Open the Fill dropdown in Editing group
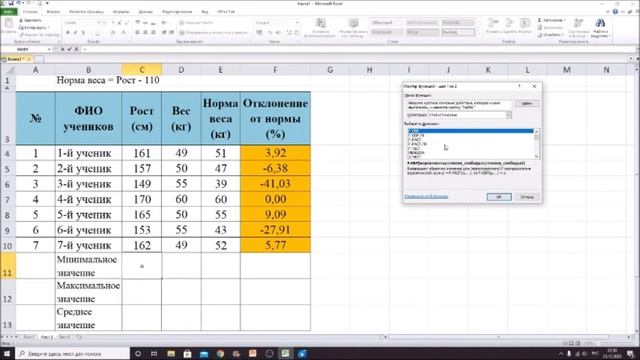Image resolution: width=640 pixels, height=360 pixels. [x=550, y=28]
